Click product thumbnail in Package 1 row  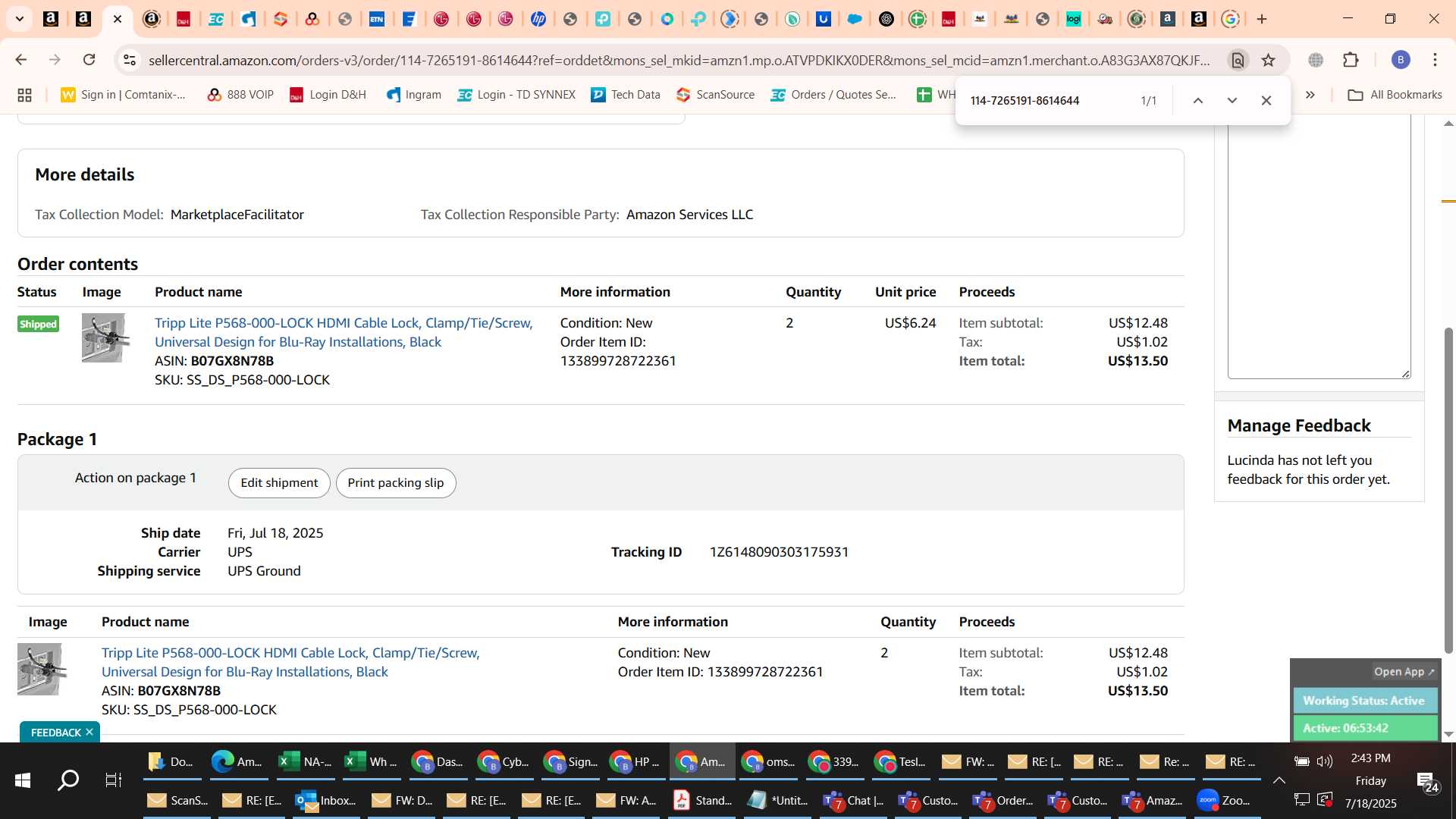click(42, 669)
